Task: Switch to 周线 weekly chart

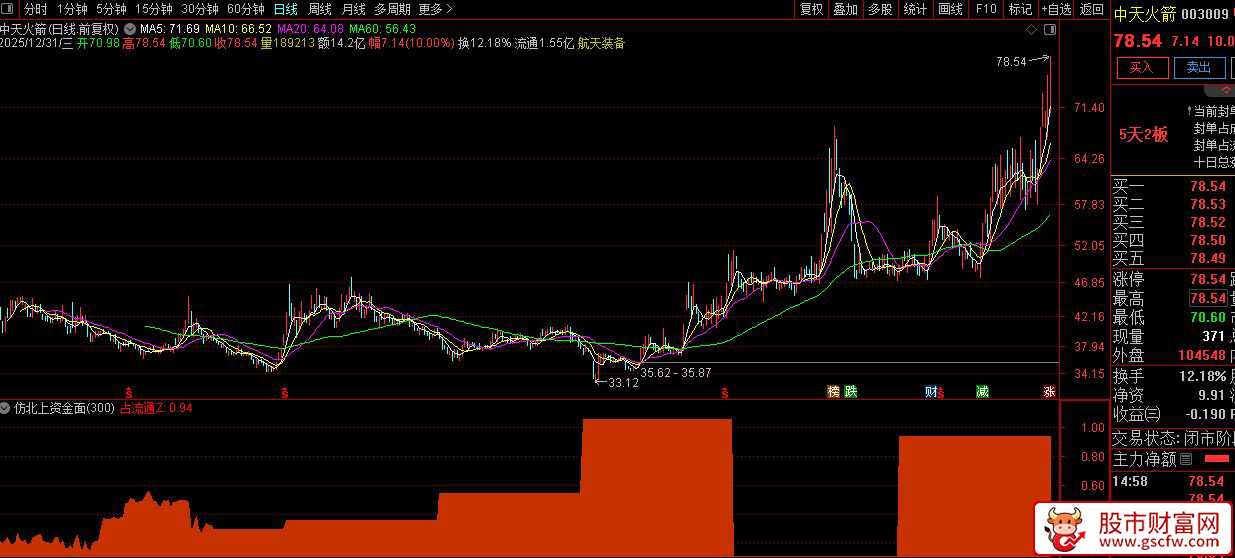Action: 320,9
